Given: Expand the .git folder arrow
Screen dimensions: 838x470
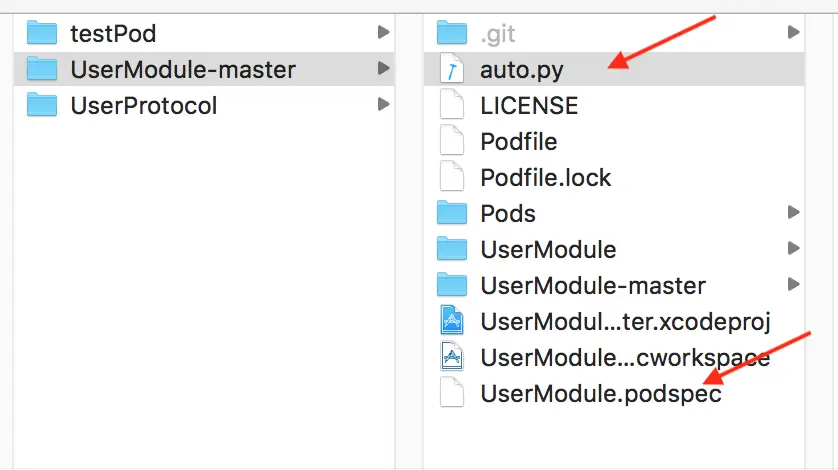Looking at the screenshot, I should [x=793, y=33].
